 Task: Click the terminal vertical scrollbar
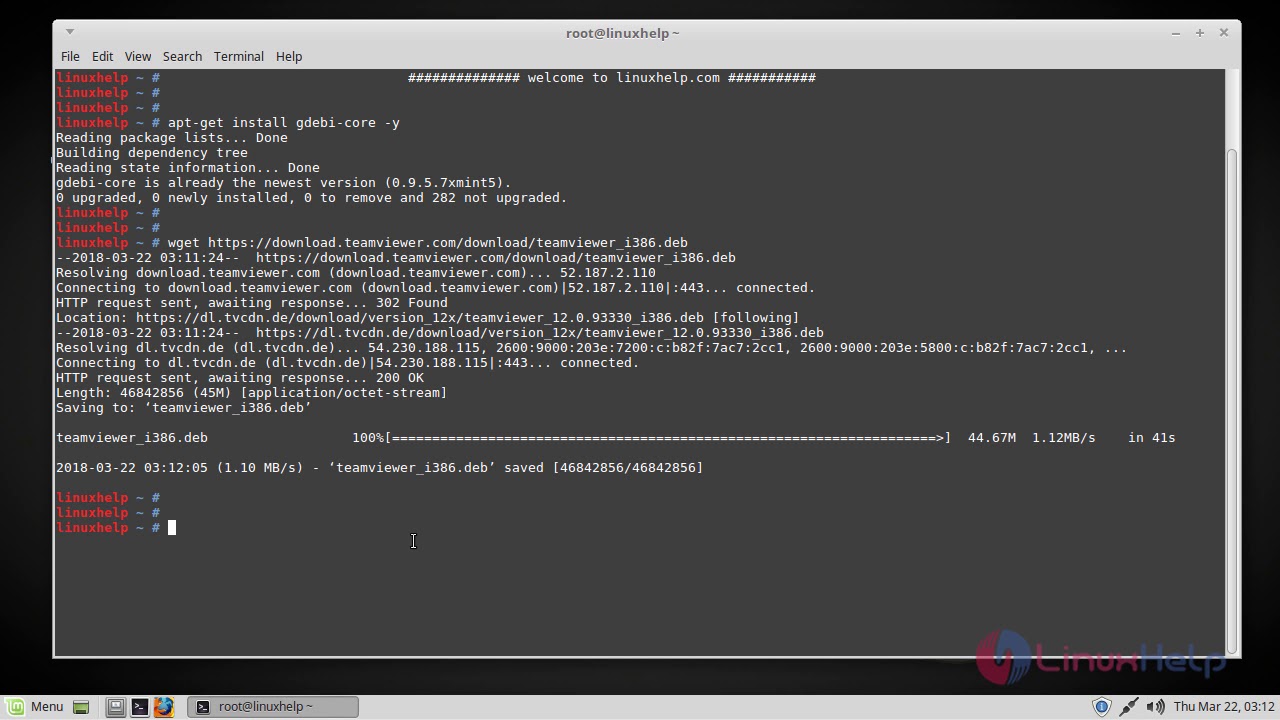pyautogui.click(x=1232, y=400)
